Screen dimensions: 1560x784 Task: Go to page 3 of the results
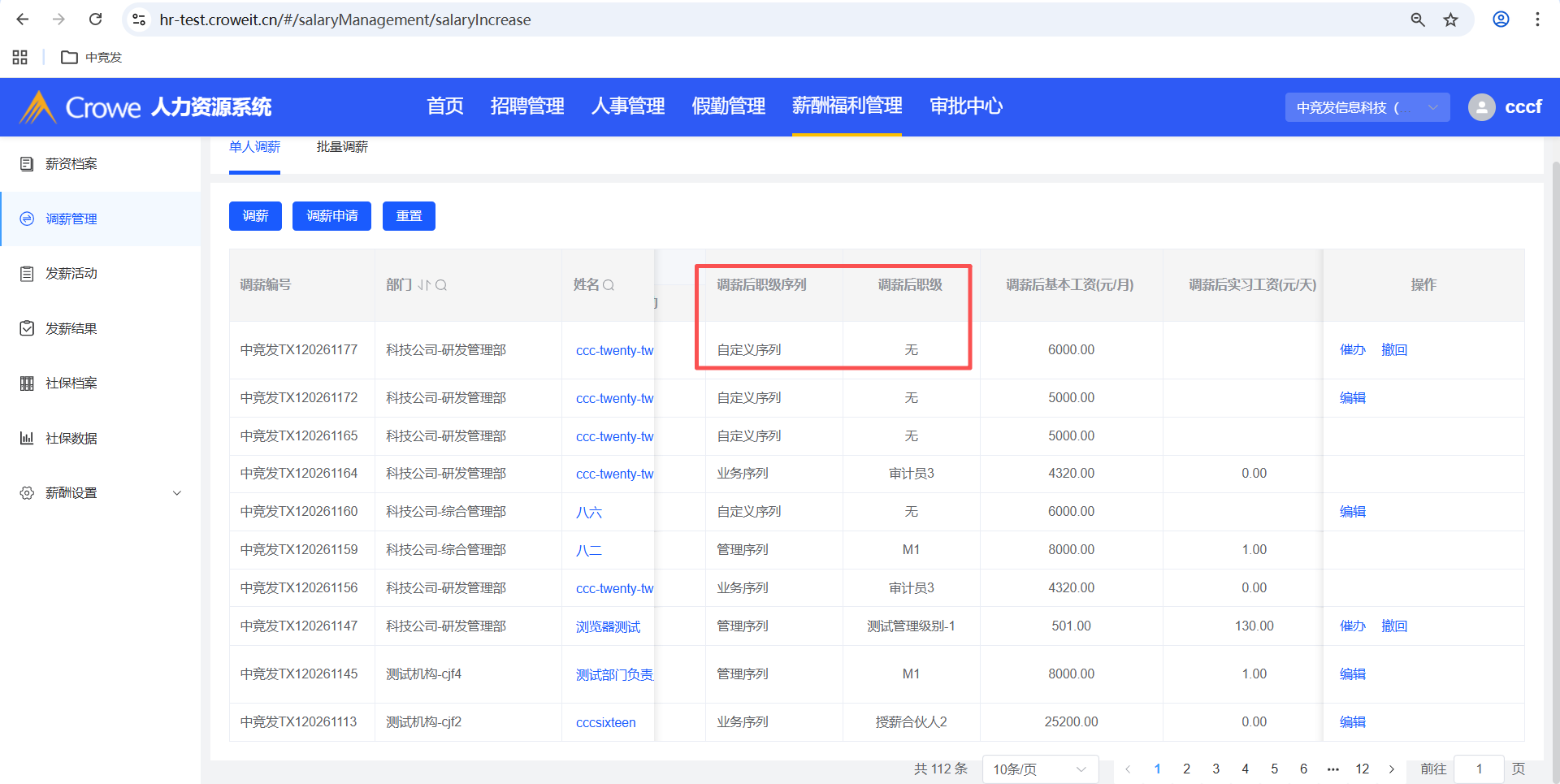[1215, 769]
